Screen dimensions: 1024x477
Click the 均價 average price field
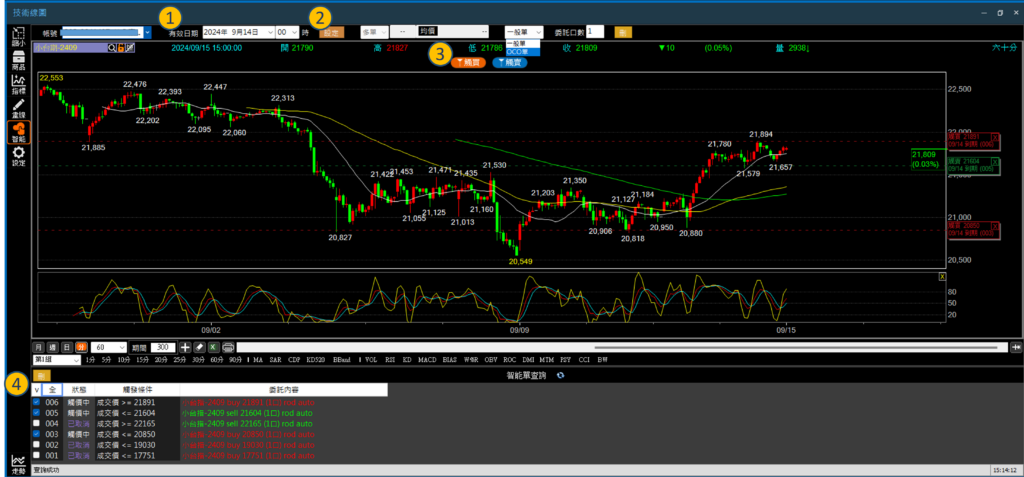pyautogui.click(x=454, y=31)
